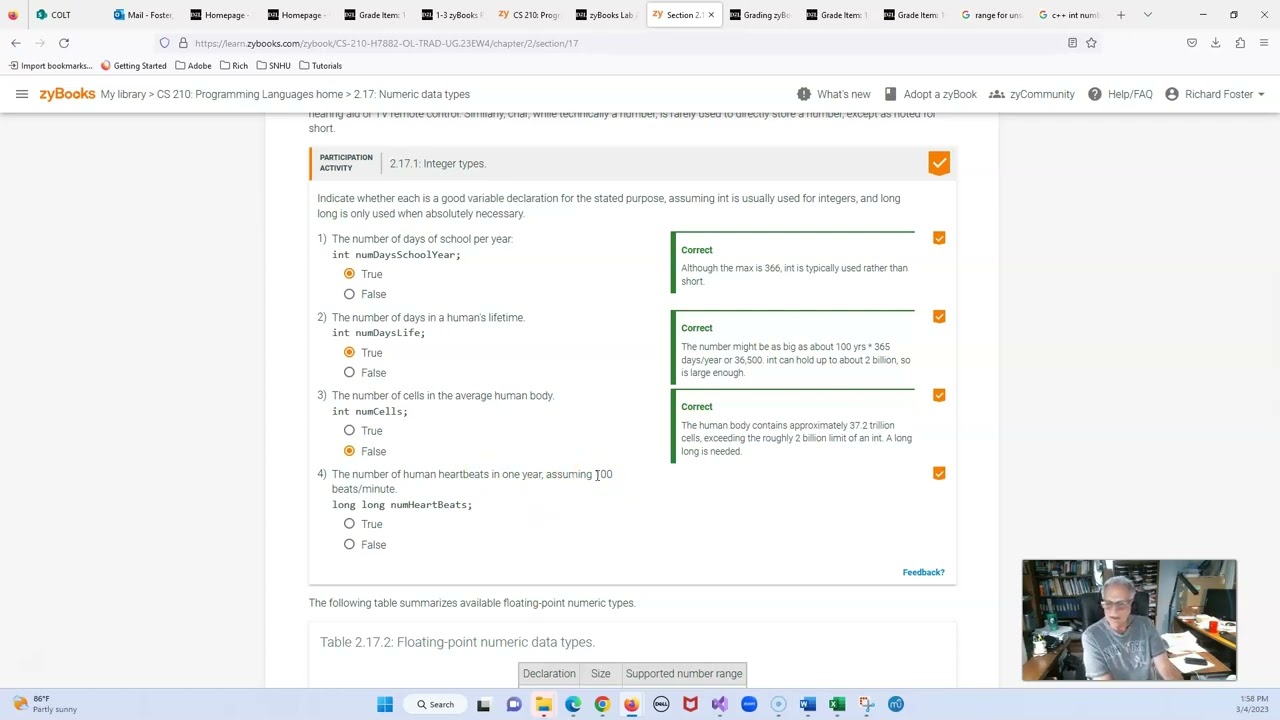
Task: Select False for numDaysSchoolYear question
Action: [x=349, y=294]
